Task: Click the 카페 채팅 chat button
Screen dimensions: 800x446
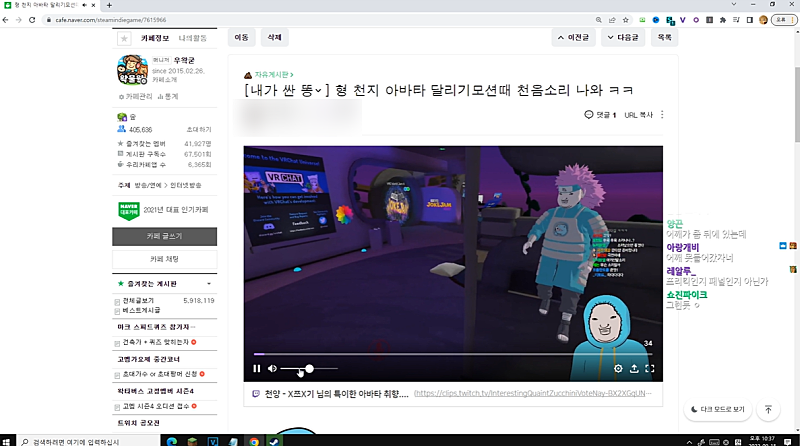Action: (x=164, y=259)
